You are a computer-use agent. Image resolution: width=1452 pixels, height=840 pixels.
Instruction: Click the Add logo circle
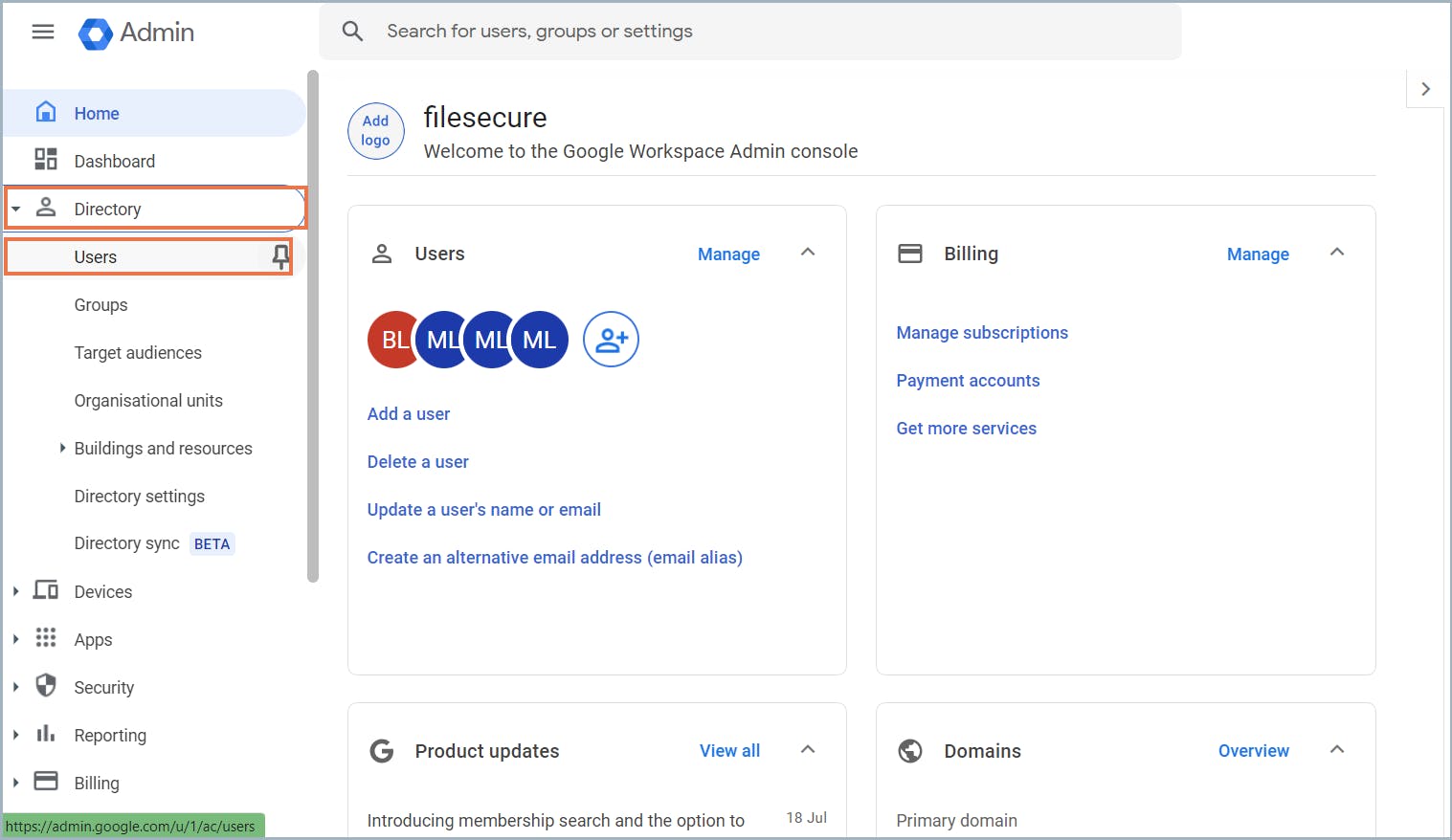375,131
